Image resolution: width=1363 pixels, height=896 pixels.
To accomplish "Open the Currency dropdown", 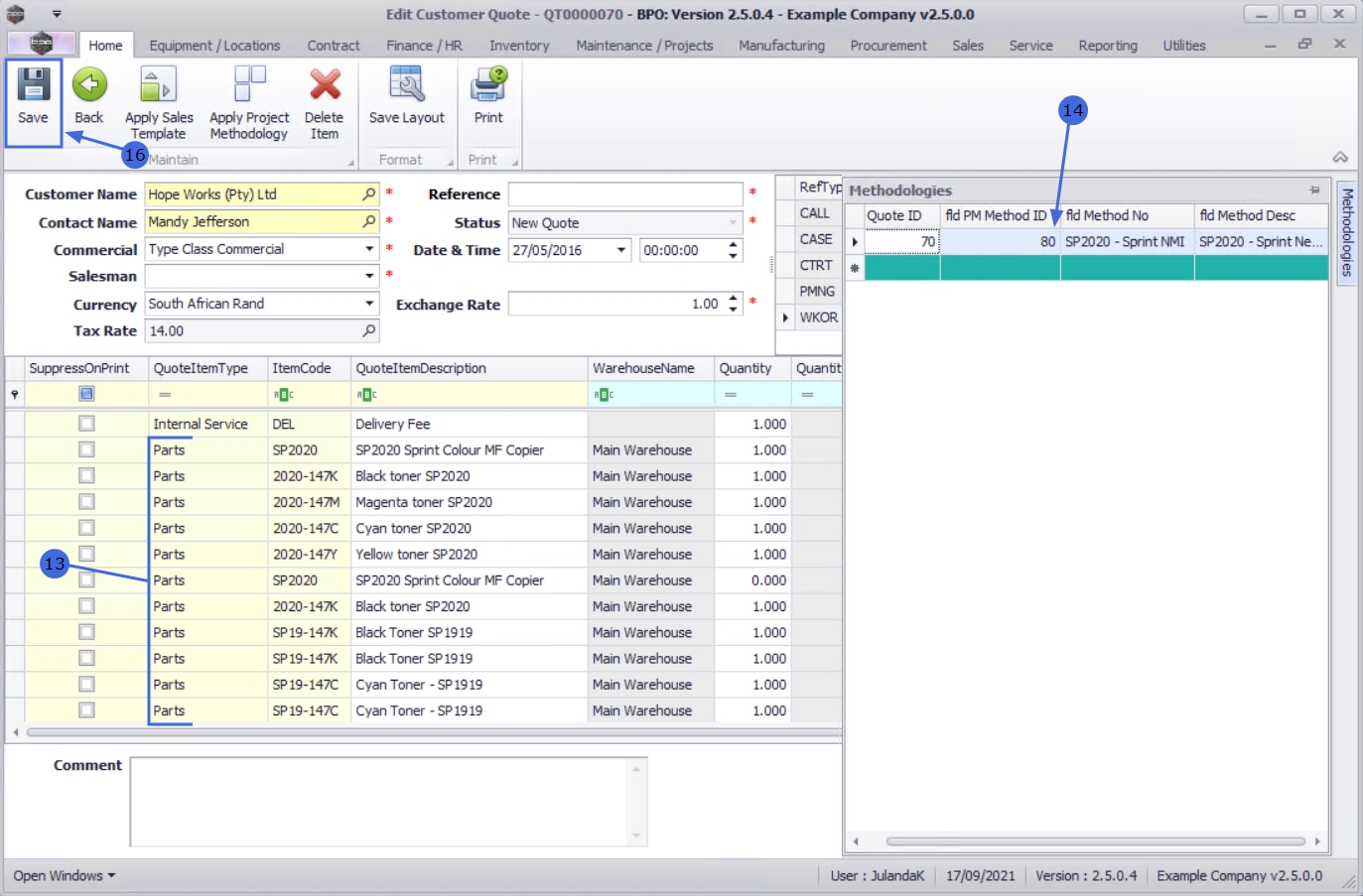I will pos(369,304).
